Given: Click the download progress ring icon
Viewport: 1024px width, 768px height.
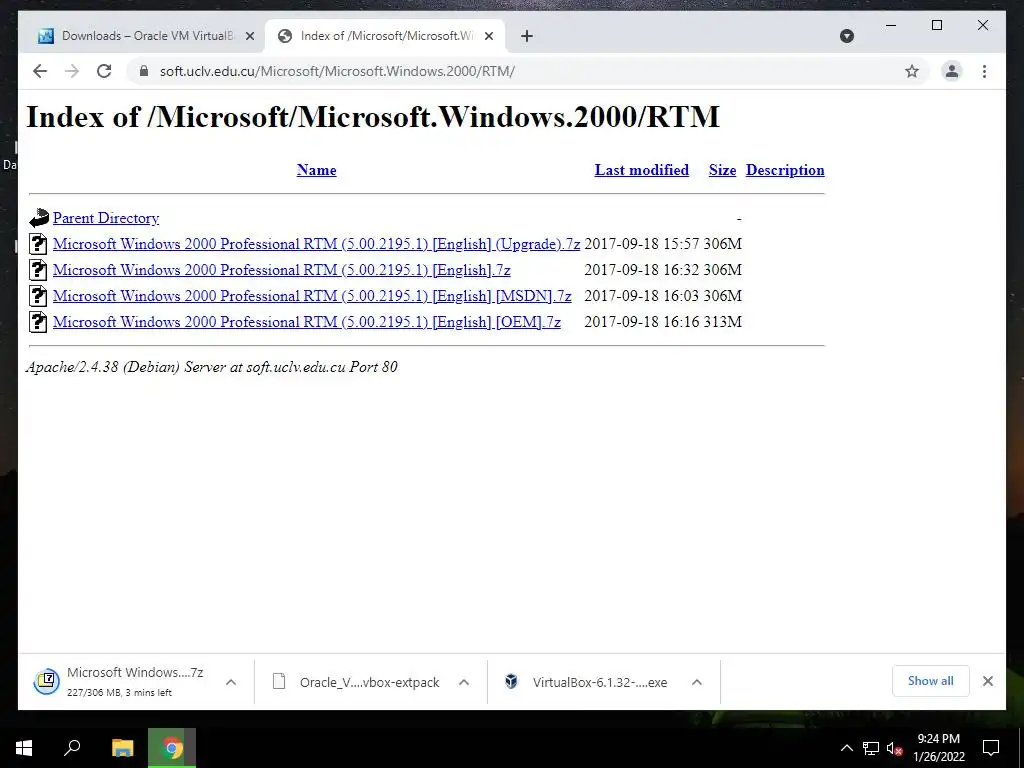Looking at the screenshot, I should 46,682.
